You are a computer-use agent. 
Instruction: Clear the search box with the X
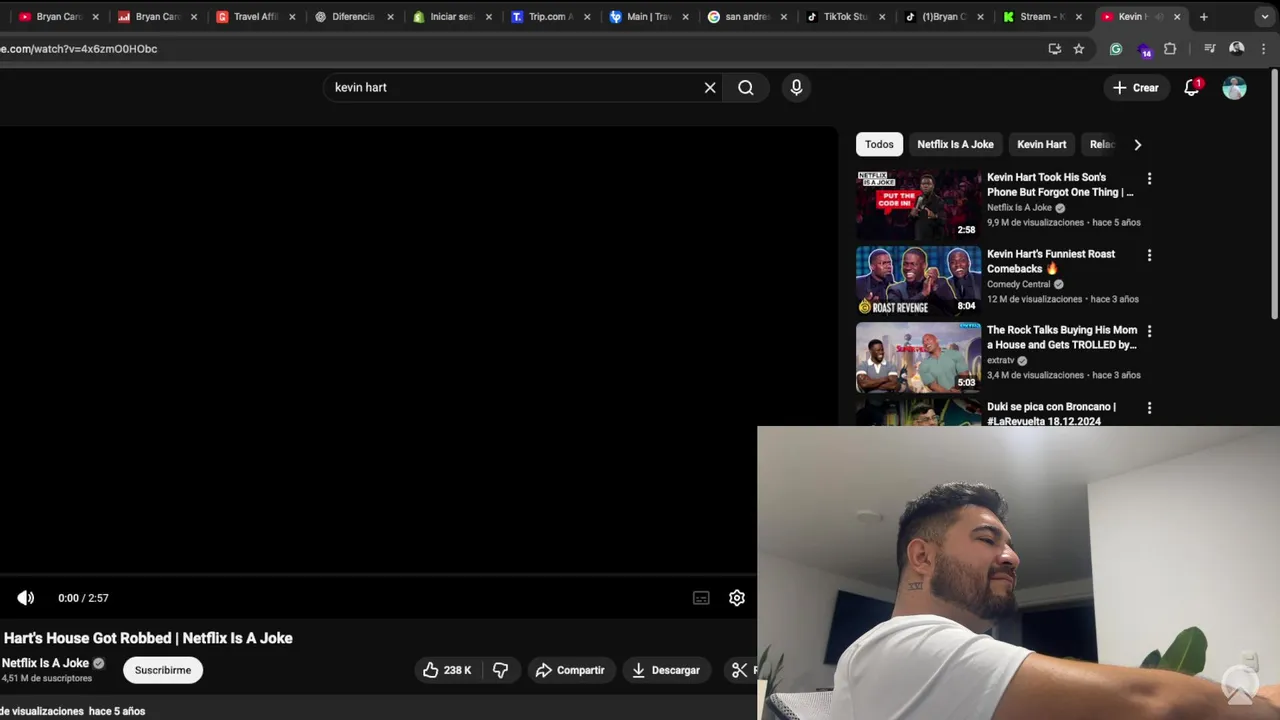coord(710,88)
